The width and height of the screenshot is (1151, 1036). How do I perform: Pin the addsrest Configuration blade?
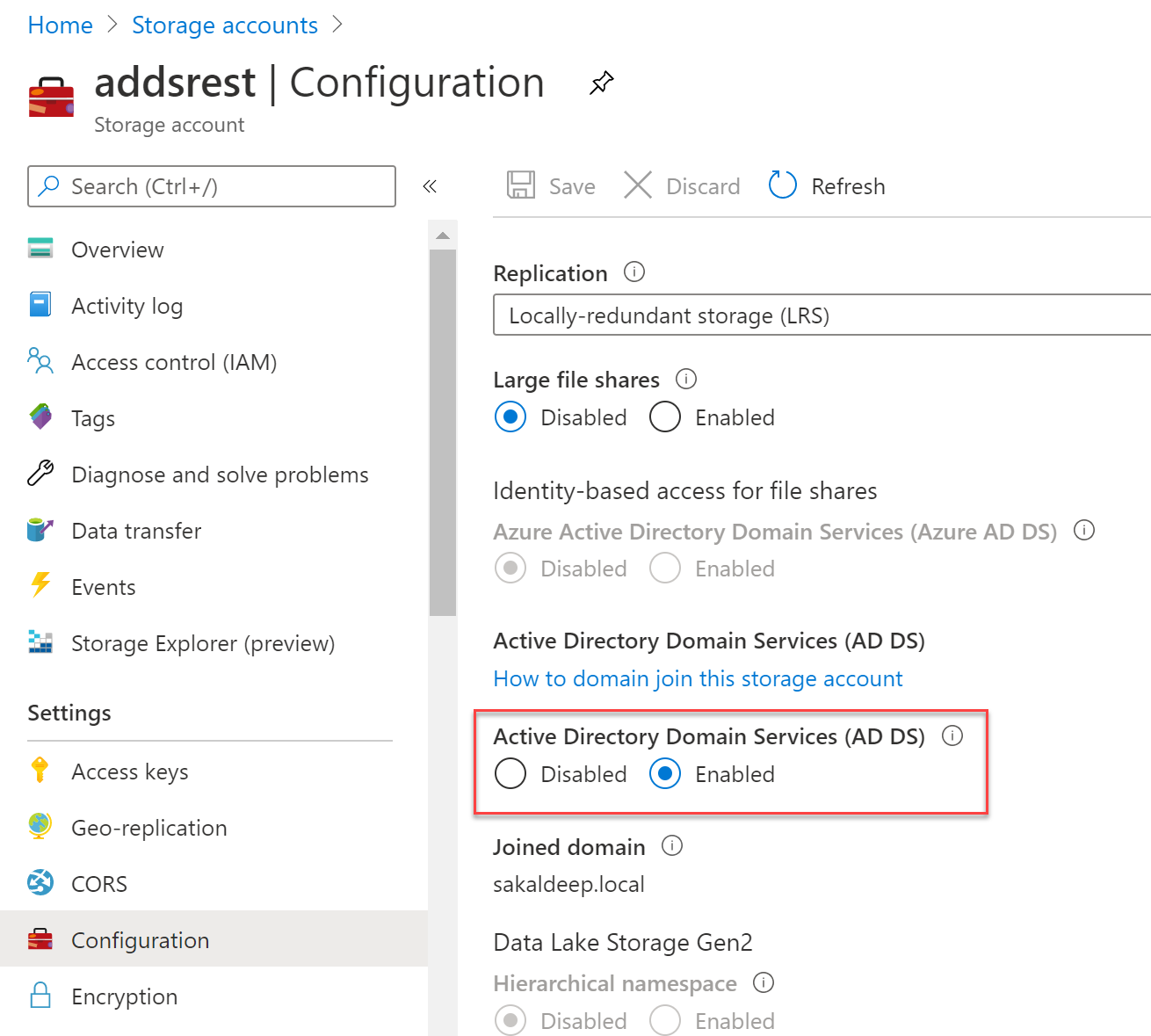601,83
